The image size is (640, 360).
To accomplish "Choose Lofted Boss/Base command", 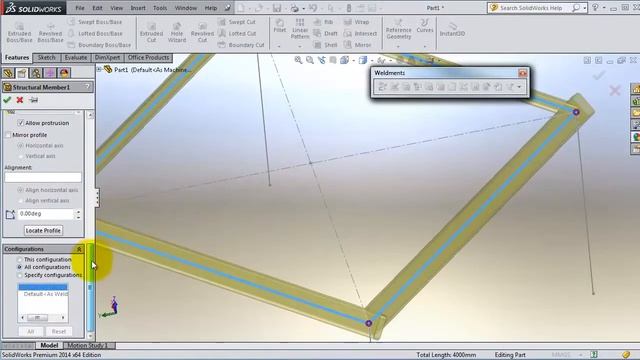I will click(x=95, y=33).
